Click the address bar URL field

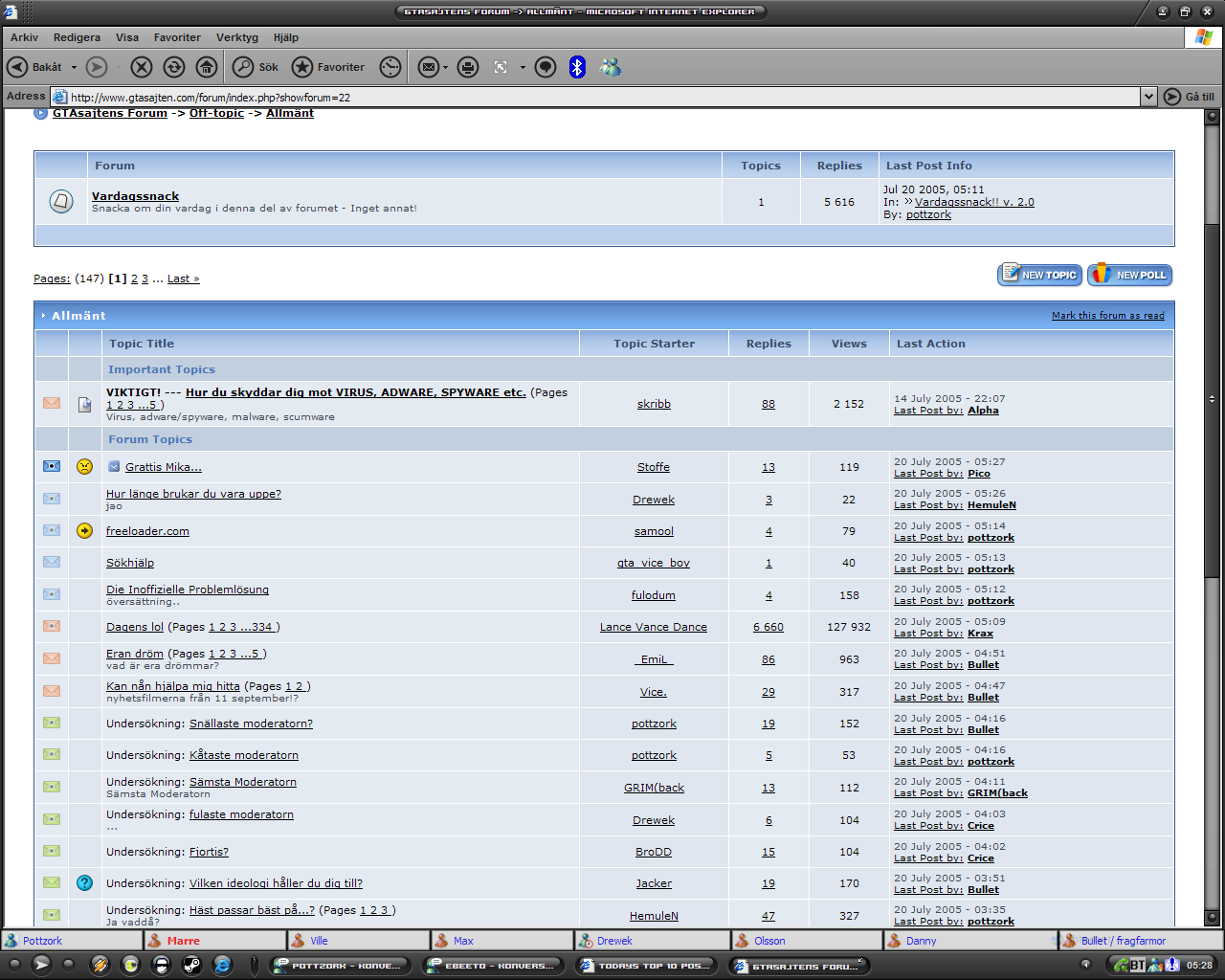(x=574, y=97)
